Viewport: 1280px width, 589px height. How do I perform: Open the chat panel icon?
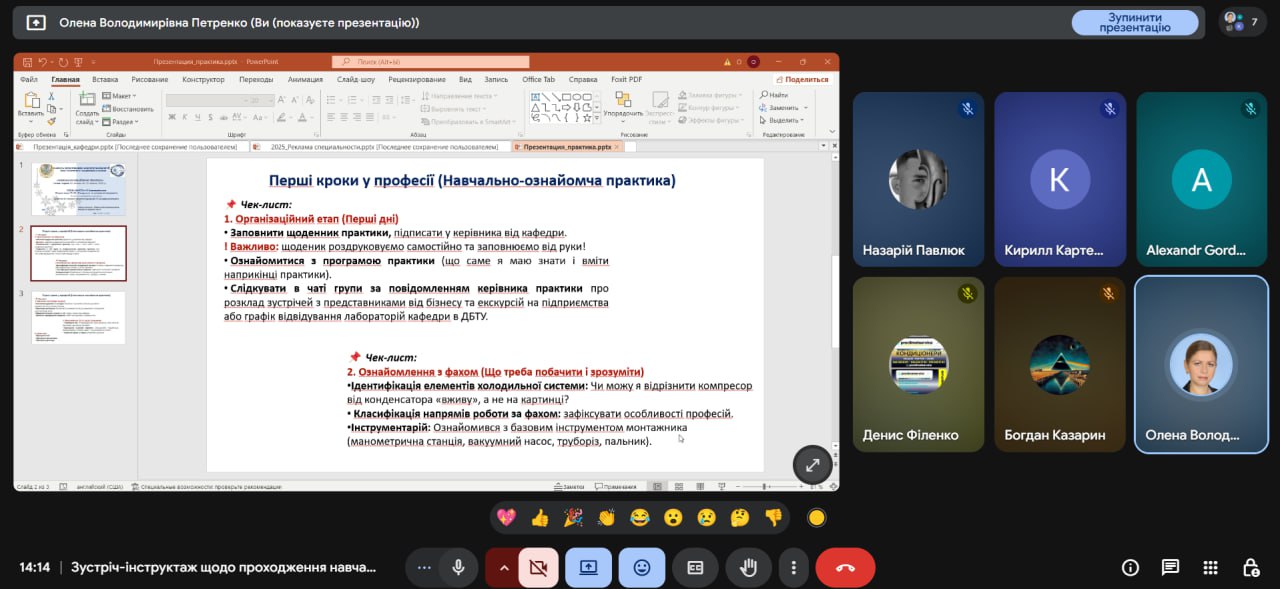(1170, 567)
